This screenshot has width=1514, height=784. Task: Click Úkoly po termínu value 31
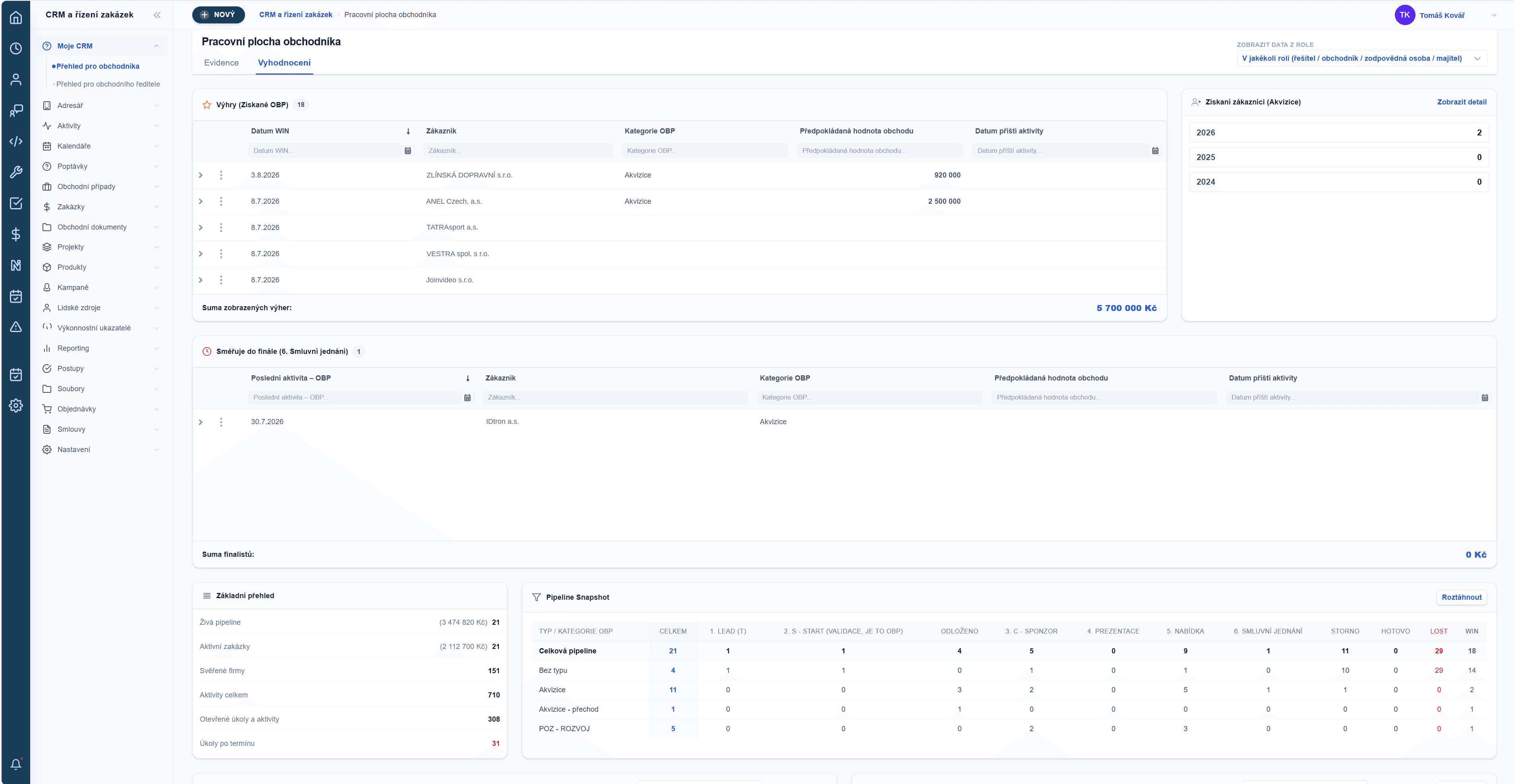tap(495, 743)
